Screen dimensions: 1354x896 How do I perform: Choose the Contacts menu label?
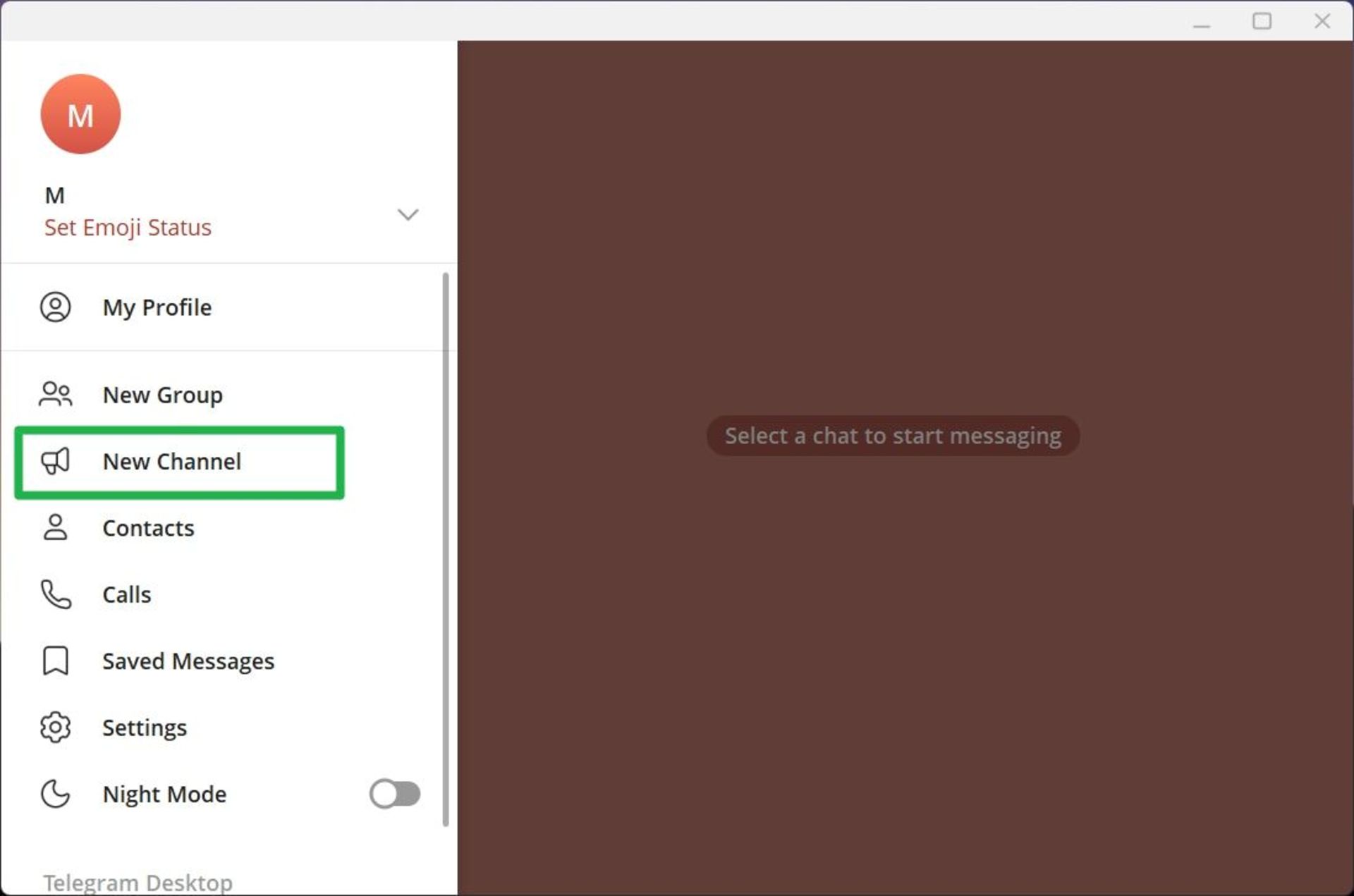pos(148,528)
